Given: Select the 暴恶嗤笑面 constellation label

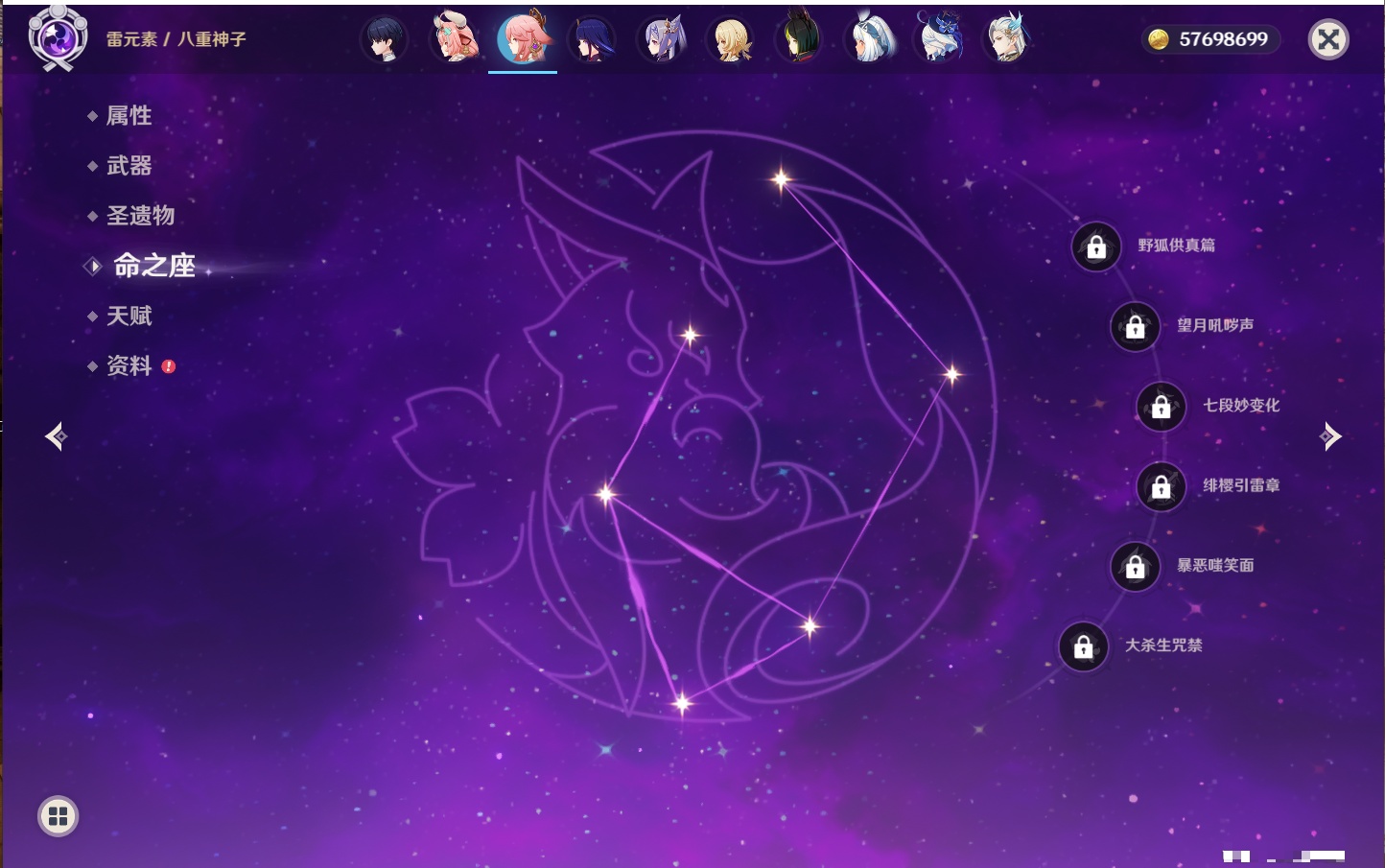Looking at the screenshot, I should [x=1215, y=566].
